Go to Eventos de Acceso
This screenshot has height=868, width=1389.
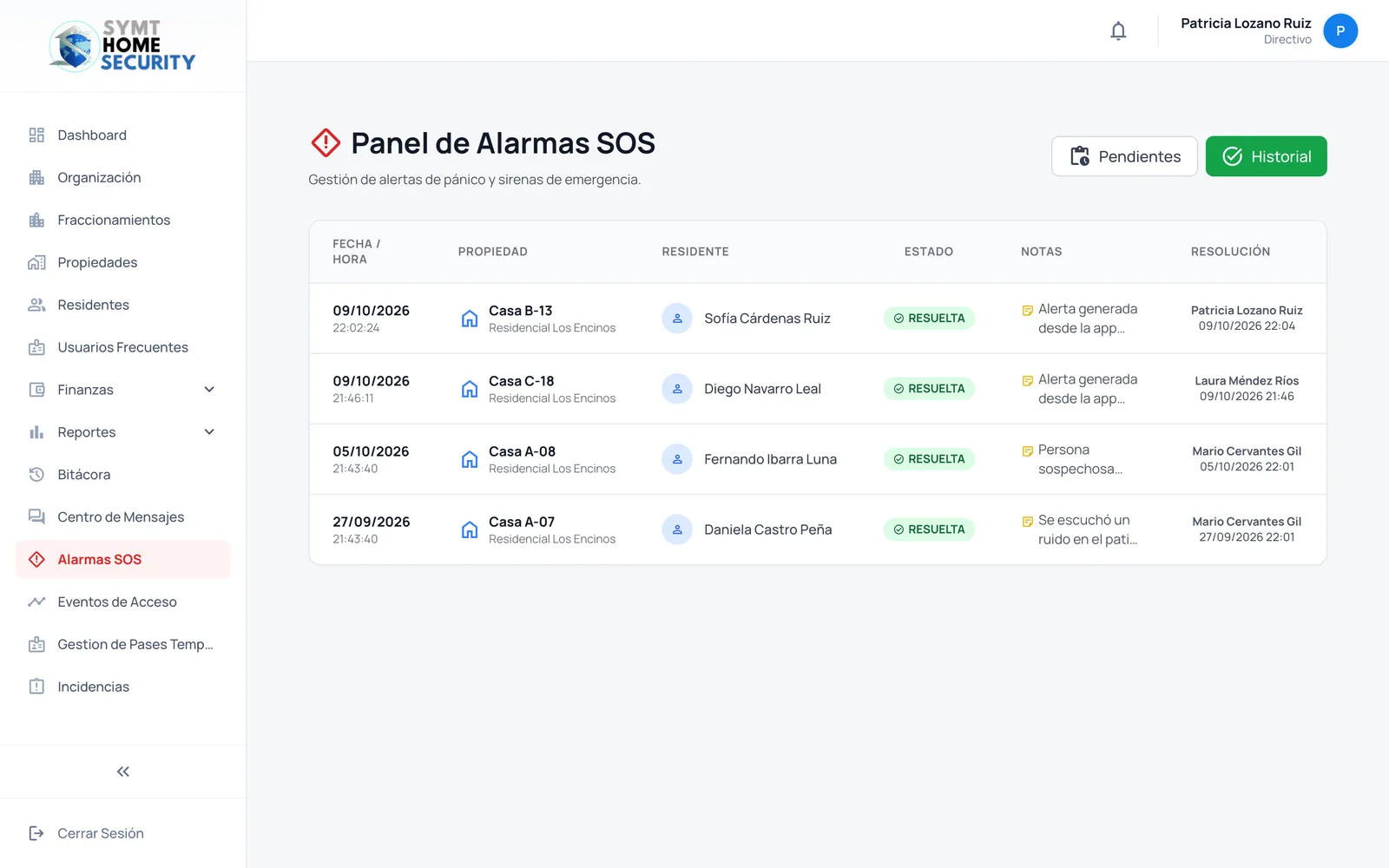(x=123, y=602)
